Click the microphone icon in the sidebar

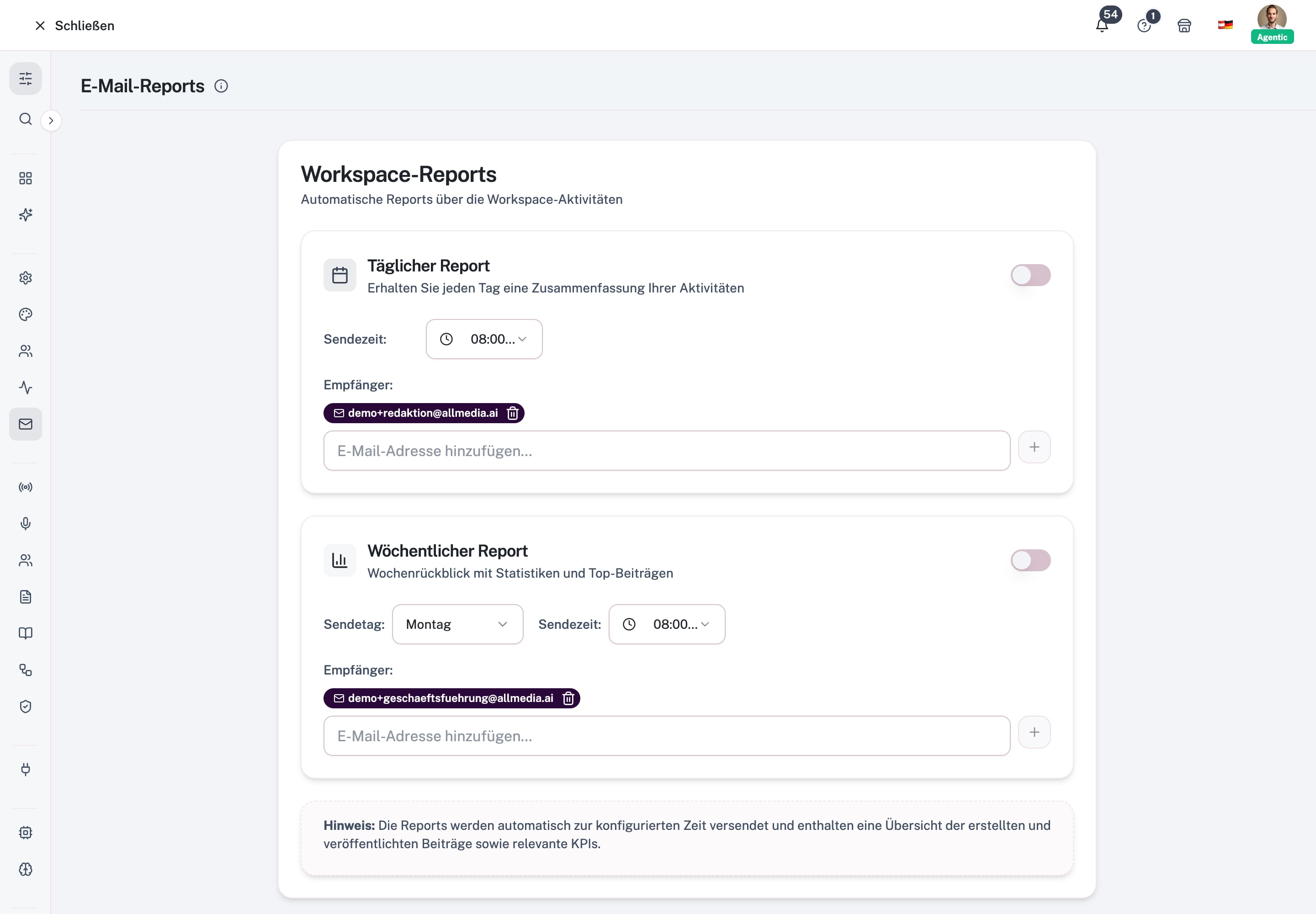click(x=26, y=523)
